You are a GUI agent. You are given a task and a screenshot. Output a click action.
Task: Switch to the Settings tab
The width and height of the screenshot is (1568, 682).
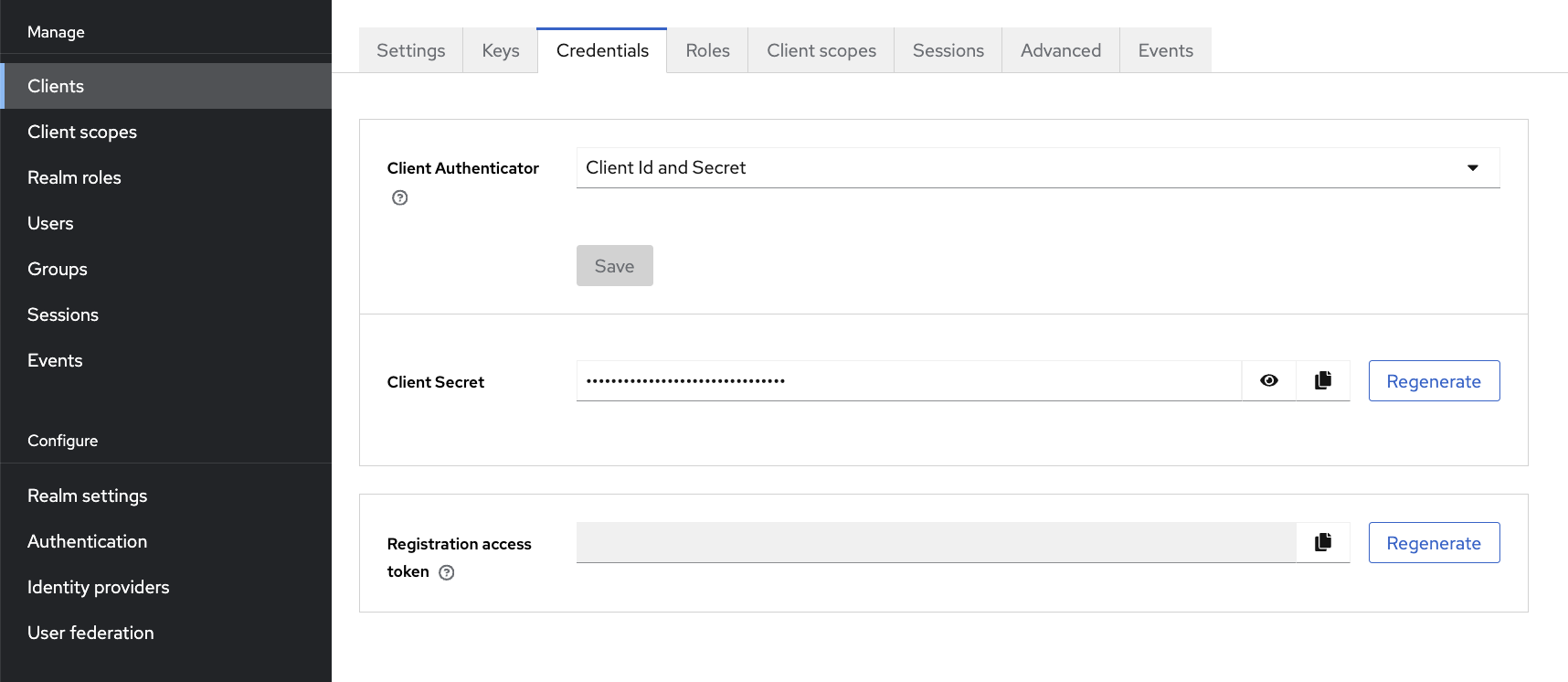pyautogui.click(x=411, y=50)
